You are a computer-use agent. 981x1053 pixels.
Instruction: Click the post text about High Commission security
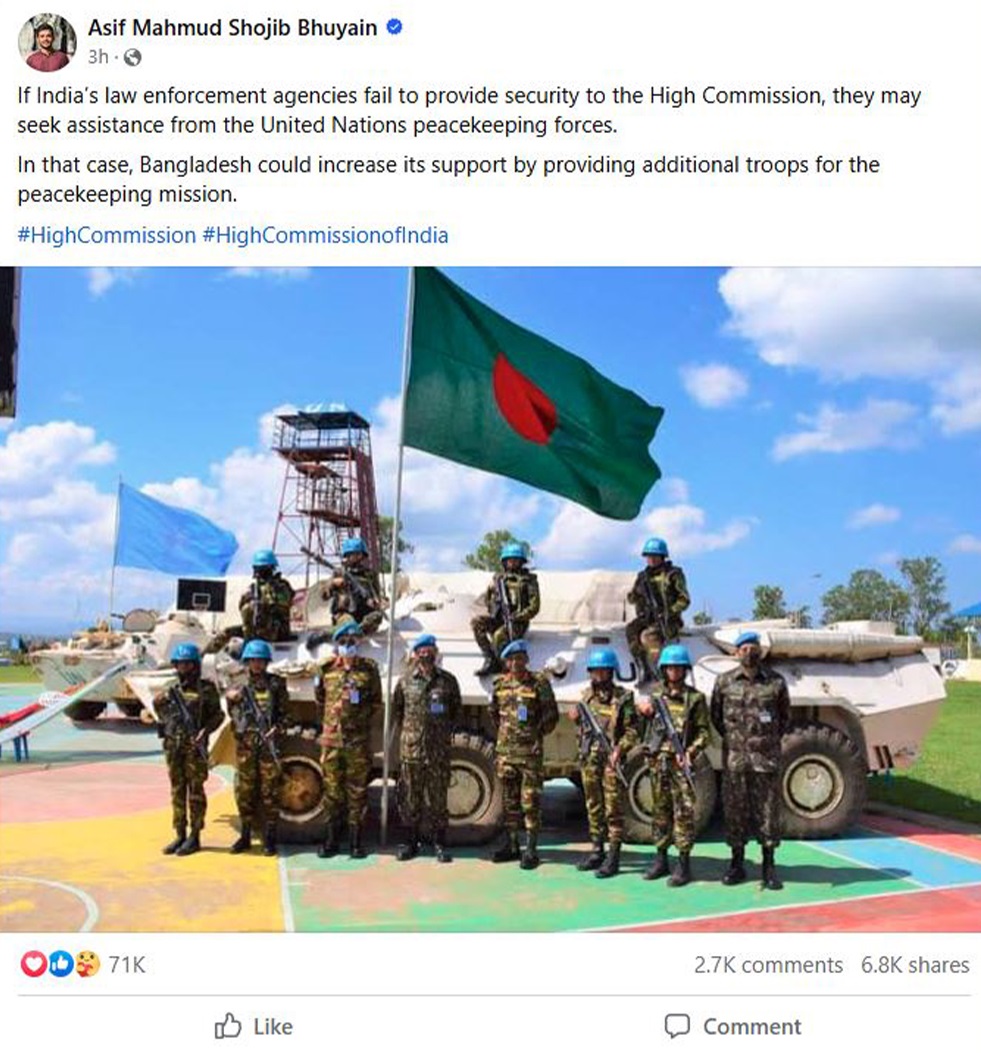pyautogui.click(x=469, y=110)
